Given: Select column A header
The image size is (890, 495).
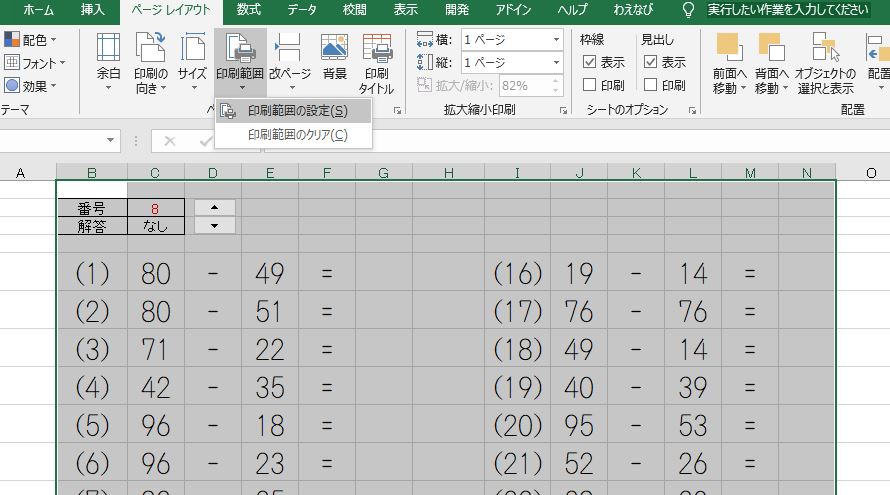Looking at the screenshot, I should 20,173.
